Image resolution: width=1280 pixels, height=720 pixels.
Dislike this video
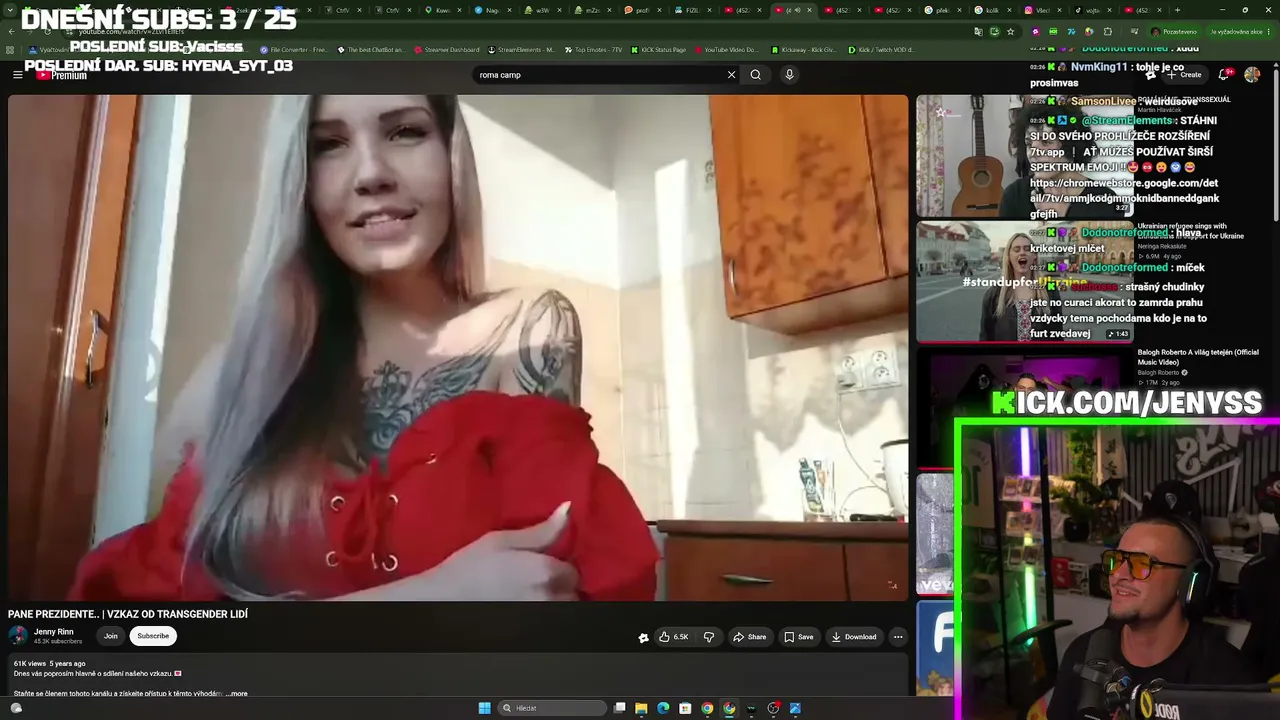708,637
